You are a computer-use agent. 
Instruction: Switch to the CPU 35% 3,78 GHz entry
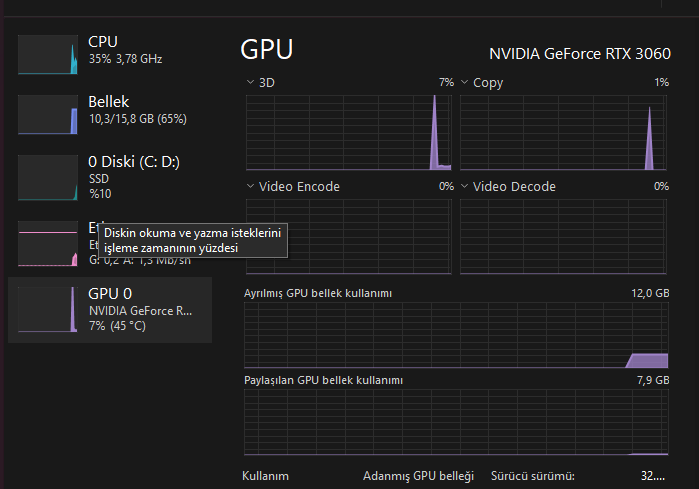[x=124, y=50]
